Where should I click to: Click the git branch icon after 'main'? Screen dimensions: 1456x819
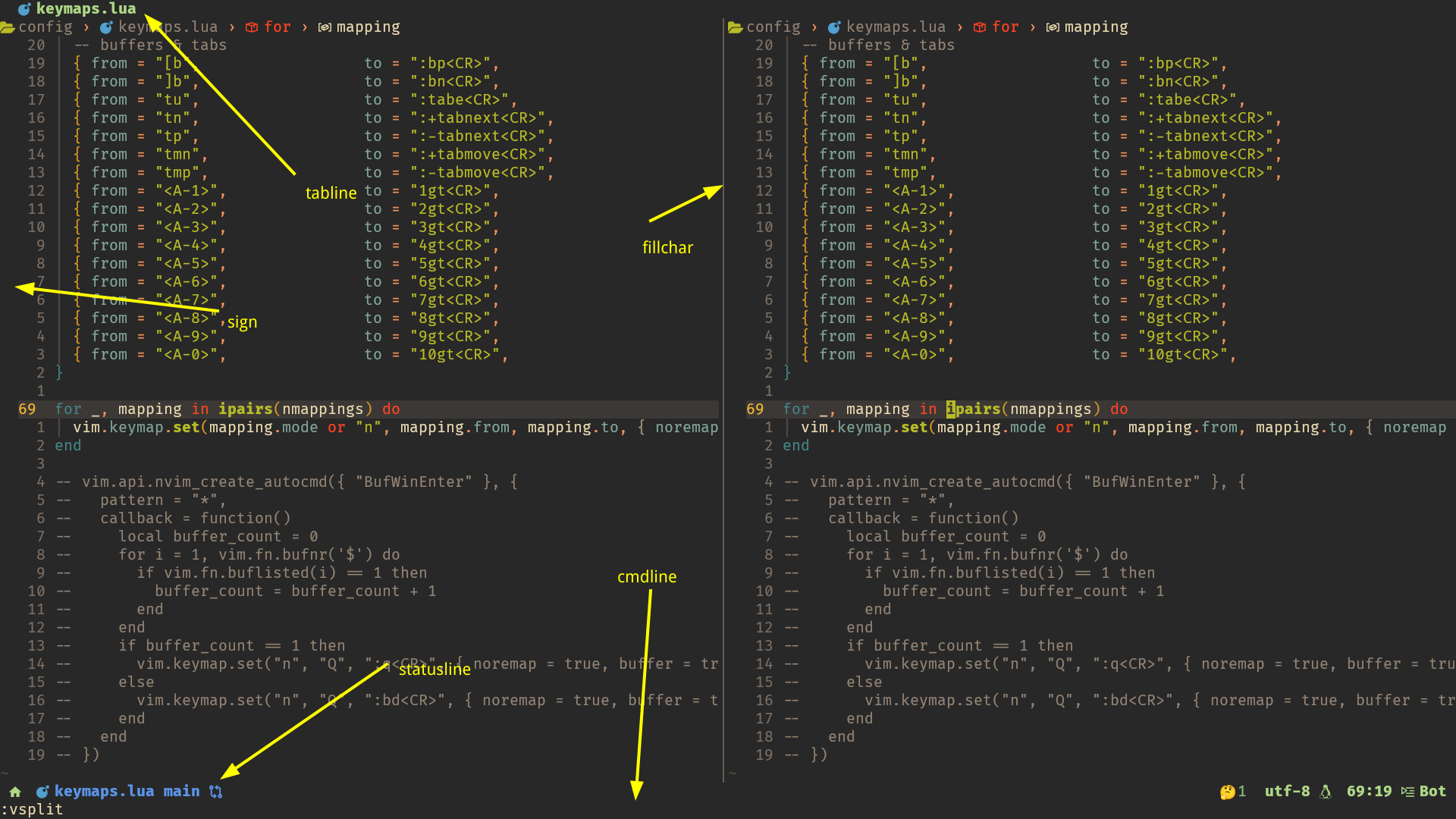point(215,791)
